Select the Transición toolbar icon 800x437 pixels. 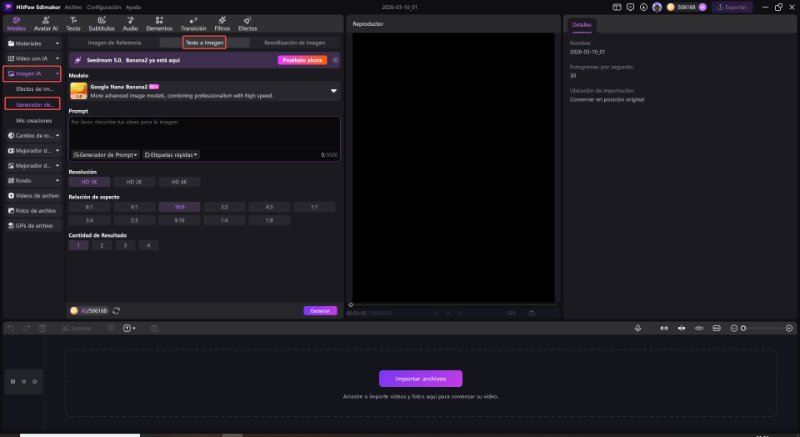point(193,24)
